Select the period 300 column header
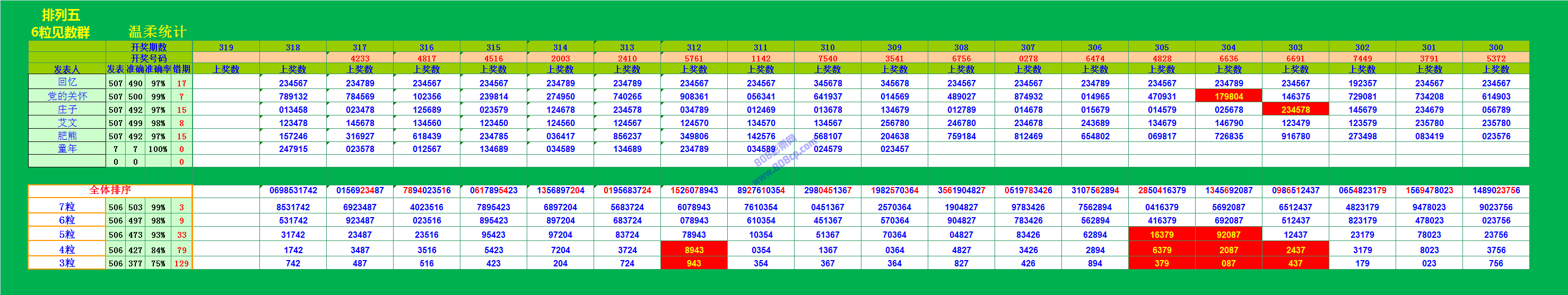 tap(1495, 47)
